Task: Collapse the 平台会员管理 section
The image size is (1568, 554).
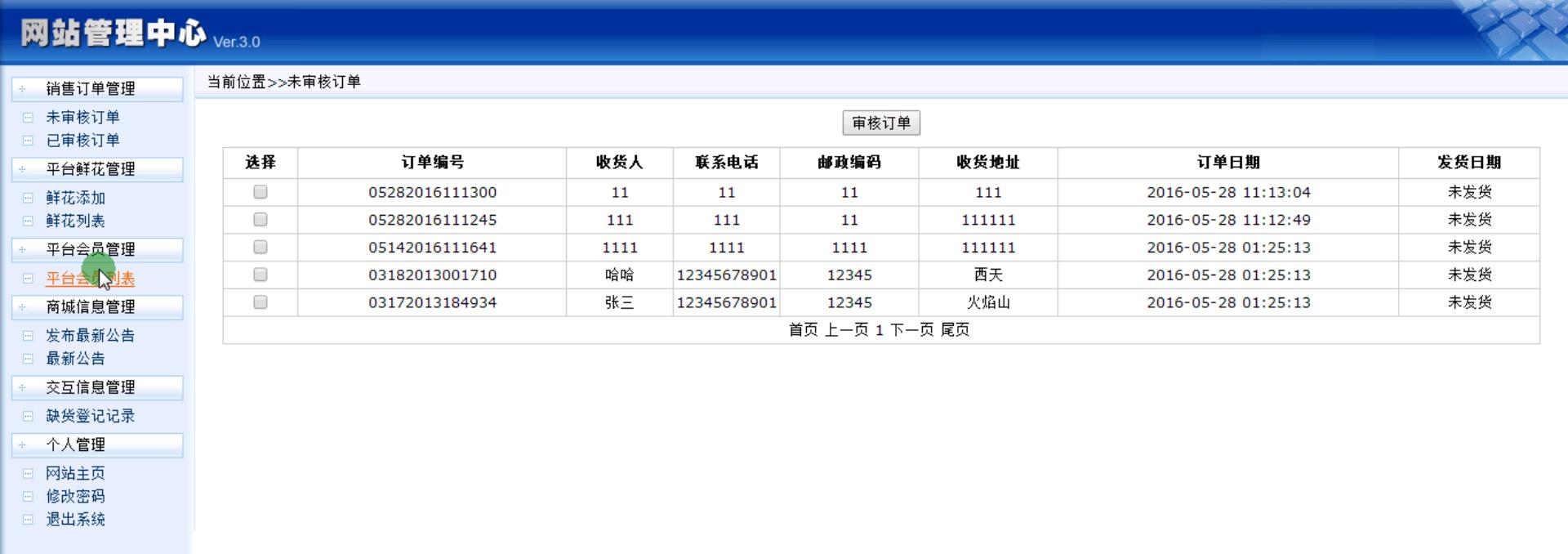Action: [x=97, y=250]
